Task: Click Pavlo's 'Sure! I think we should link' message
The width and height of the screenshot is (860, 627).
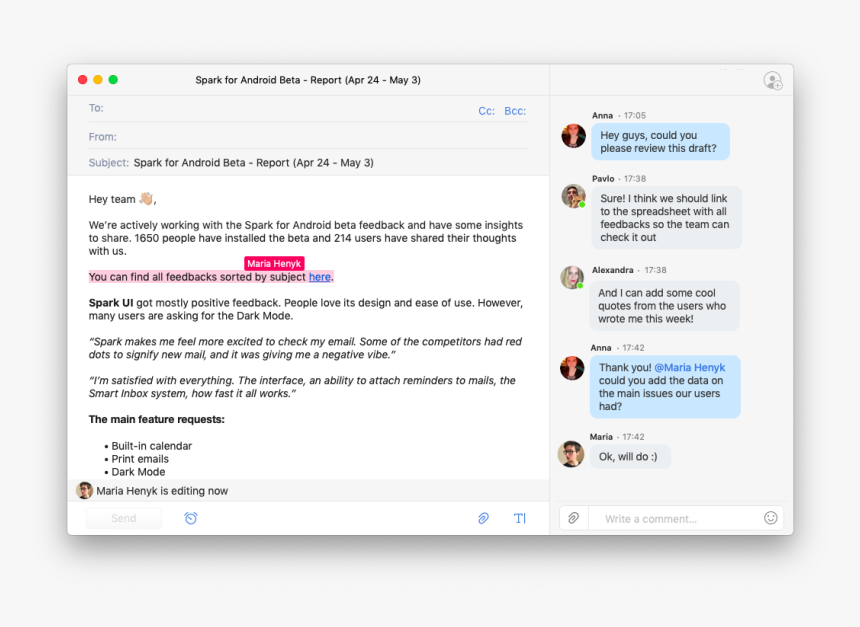Action: [666, 218]
